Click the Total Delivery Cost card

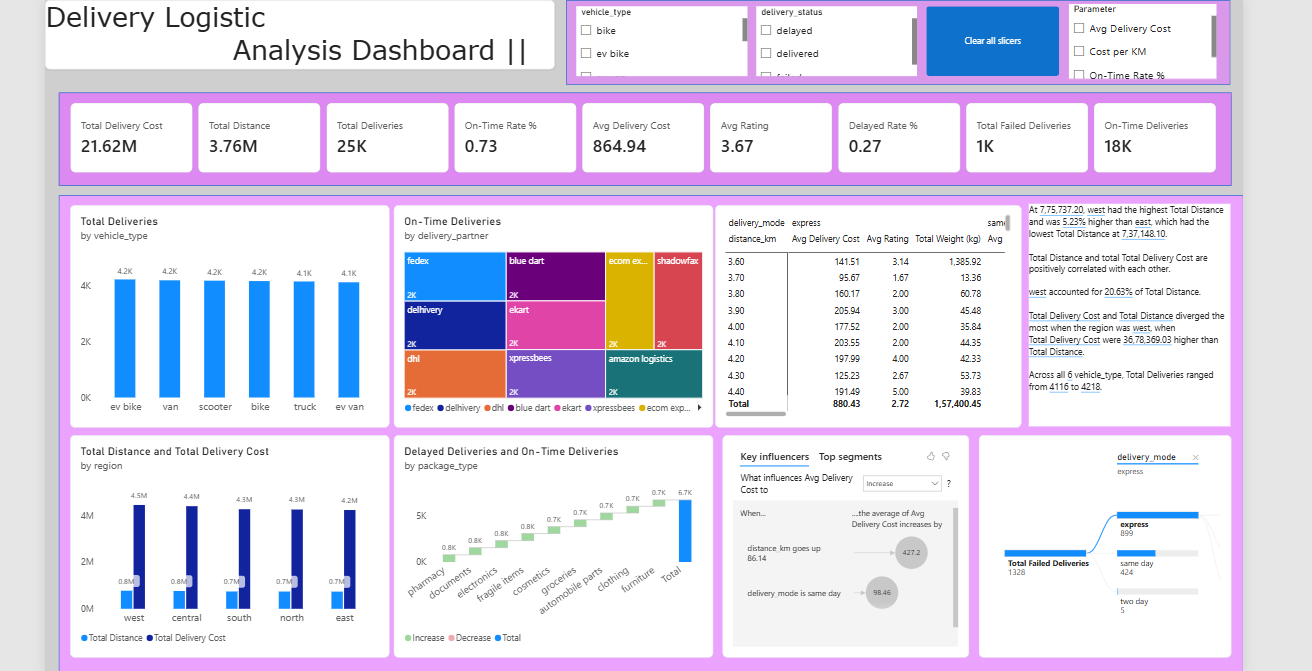coord(131,138)
